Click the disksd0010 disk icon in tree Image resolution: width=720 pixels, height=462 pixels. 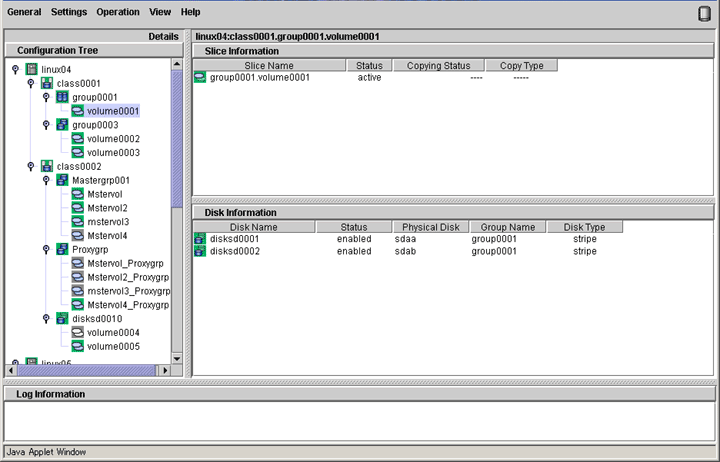62,319
